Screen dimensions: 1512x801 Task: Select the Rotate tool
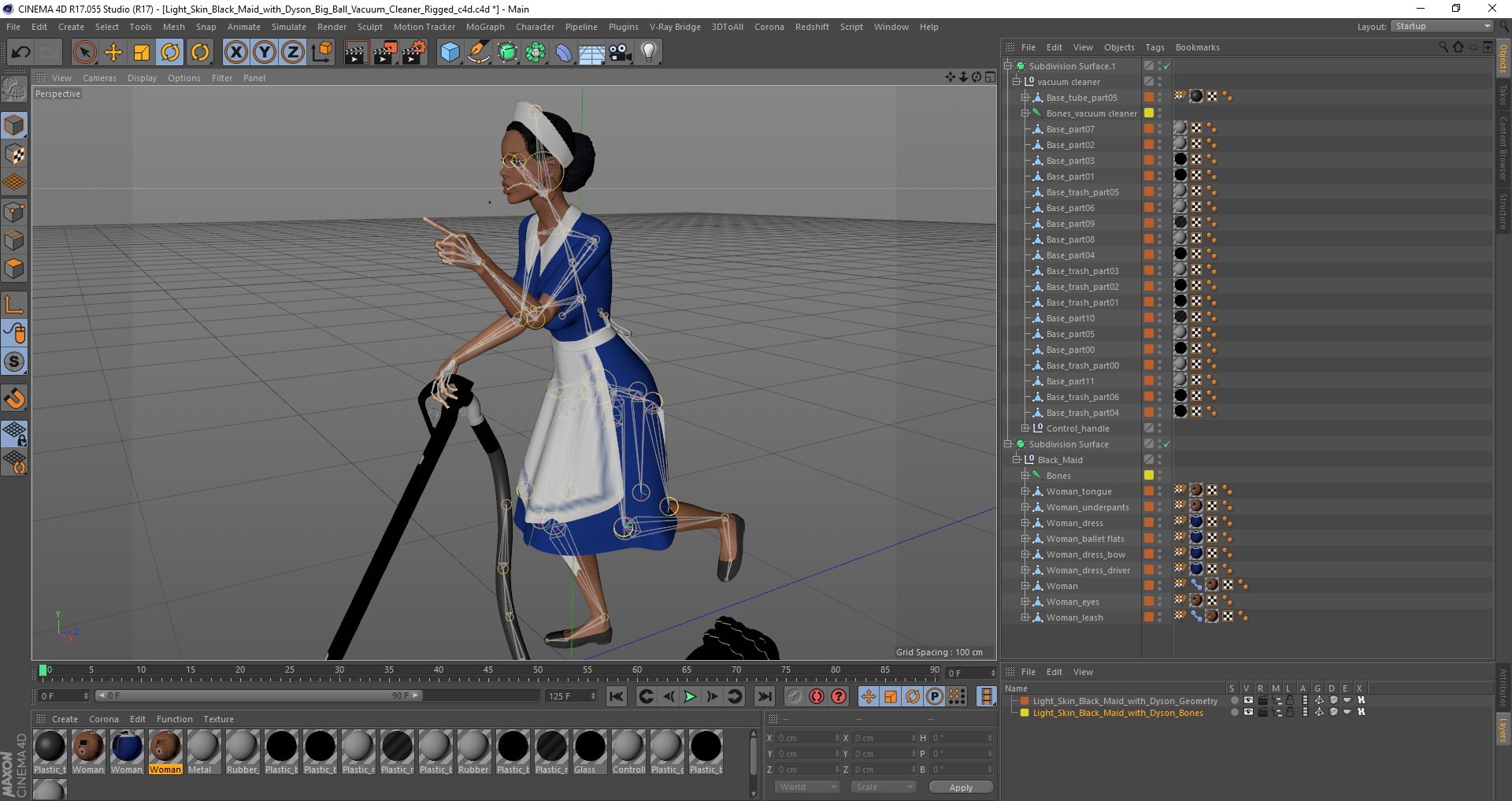(x=170, y=53)
